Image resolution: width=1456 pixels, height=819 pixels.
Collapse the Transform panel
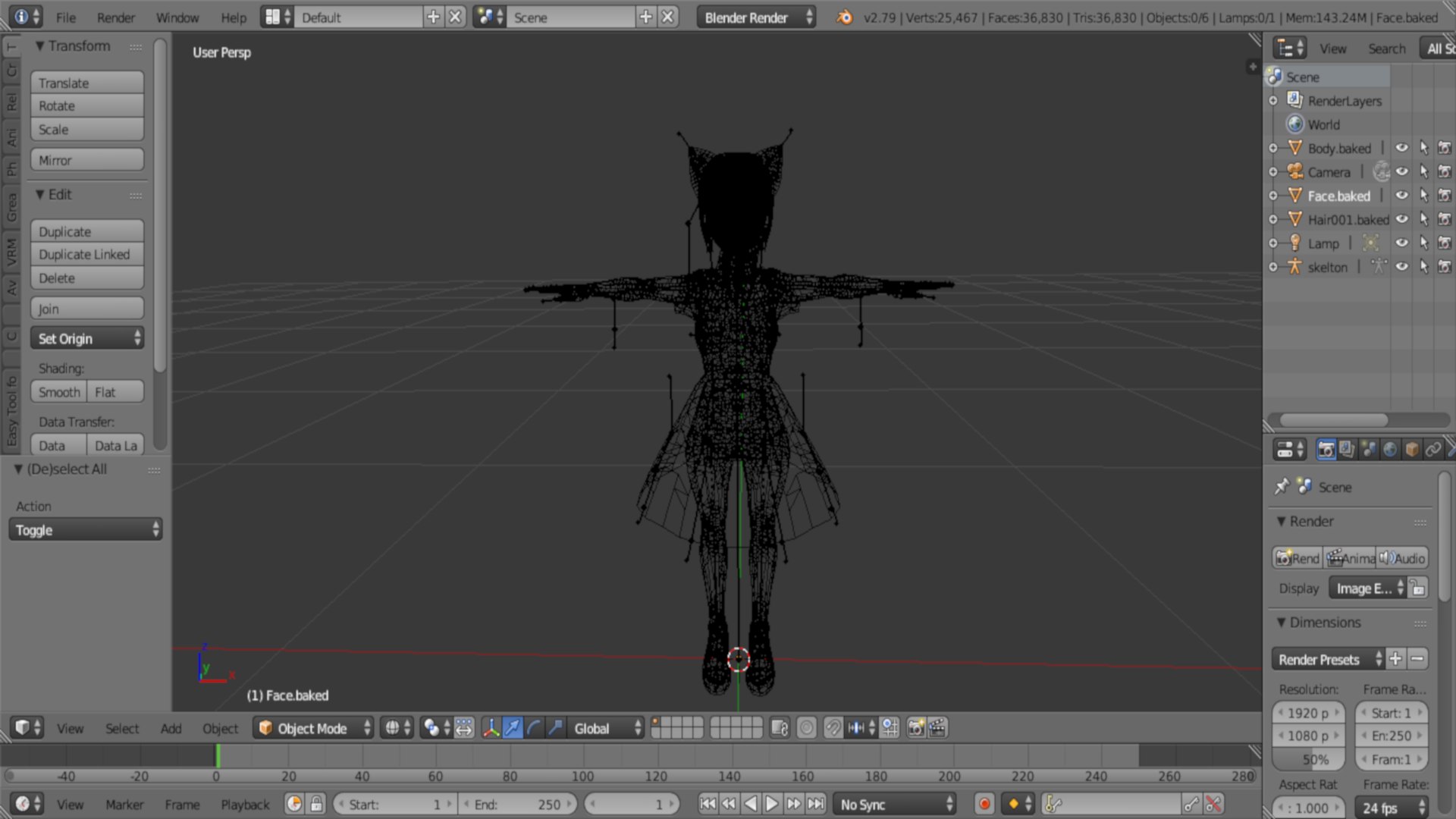coord(40,46)
